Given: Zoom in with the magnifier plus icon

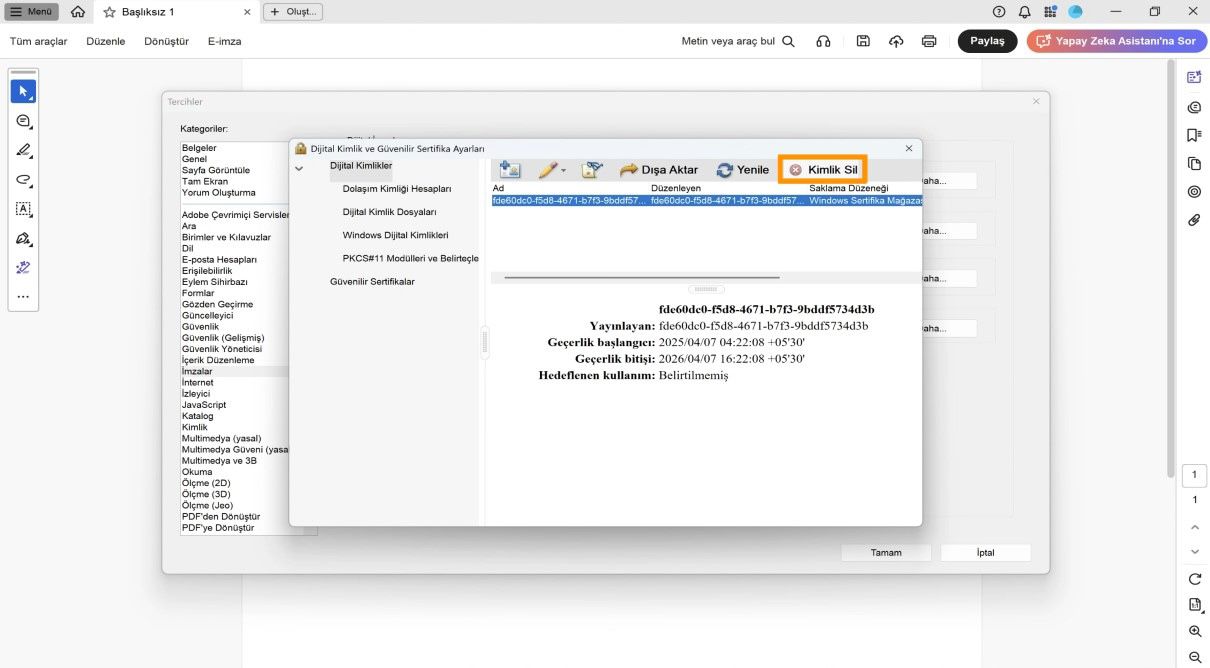Looking at the screenshot, I should coord(1195,631).
